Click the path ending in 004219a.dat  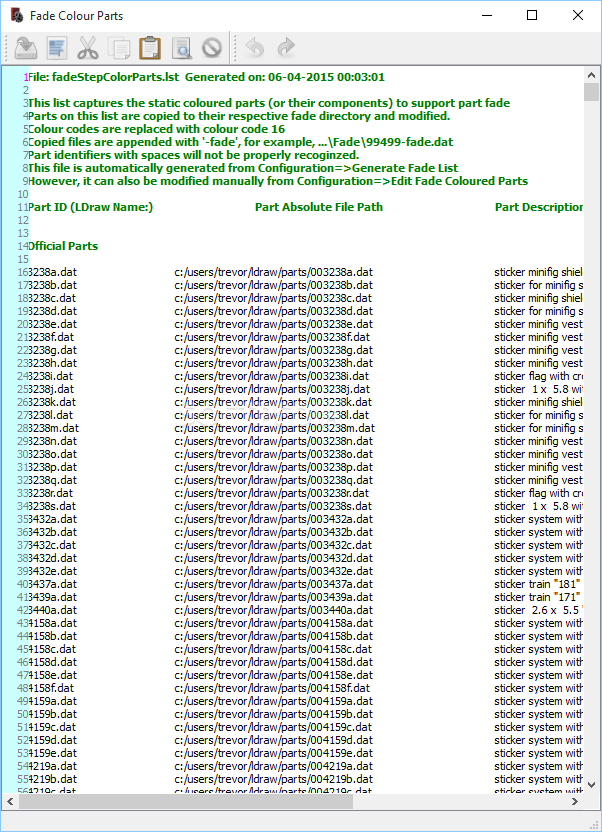274,766
